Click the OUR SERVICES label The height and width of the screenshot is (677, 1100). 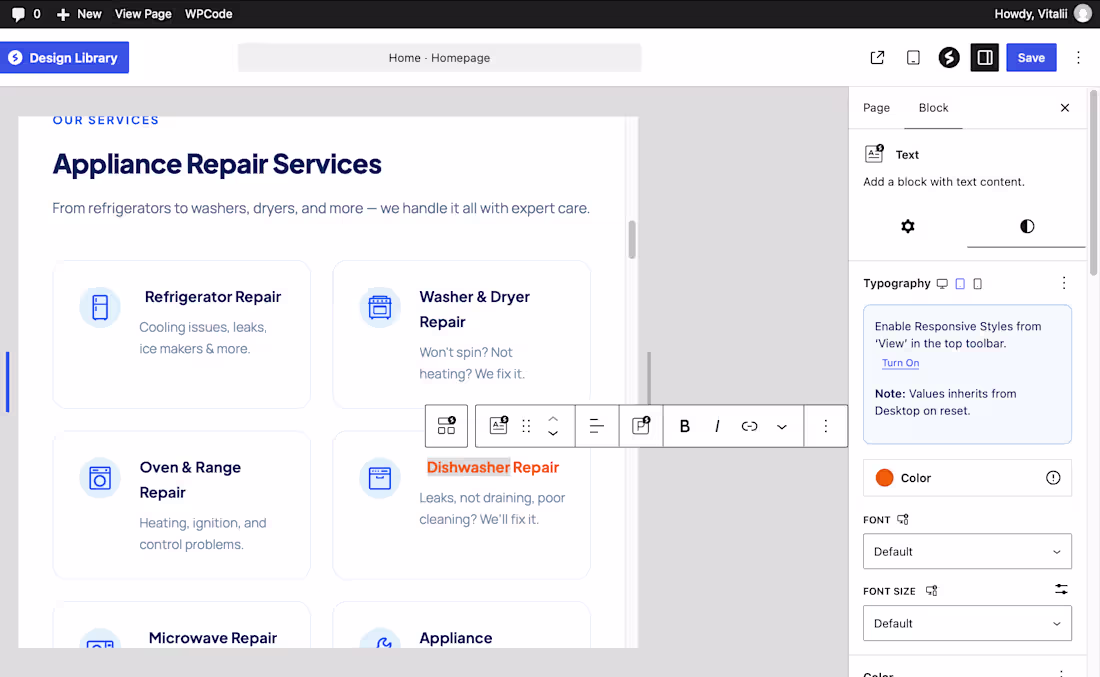click(x=106, y=120)
